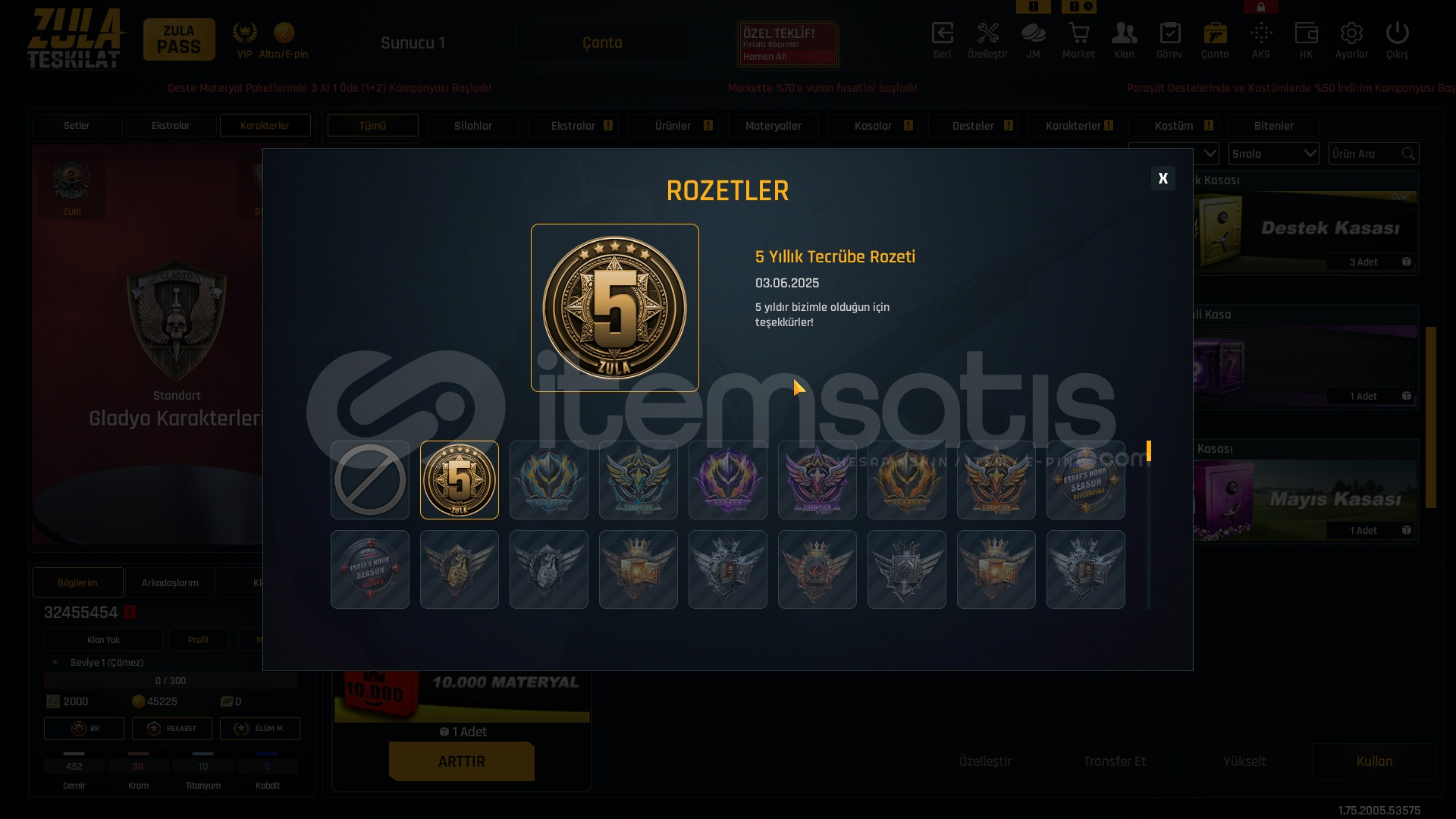This screenshot has width=1456, height=819.
Task: Close the Rozetler dialog with X
Action: pyautogui.click(x=1163, y=178)
